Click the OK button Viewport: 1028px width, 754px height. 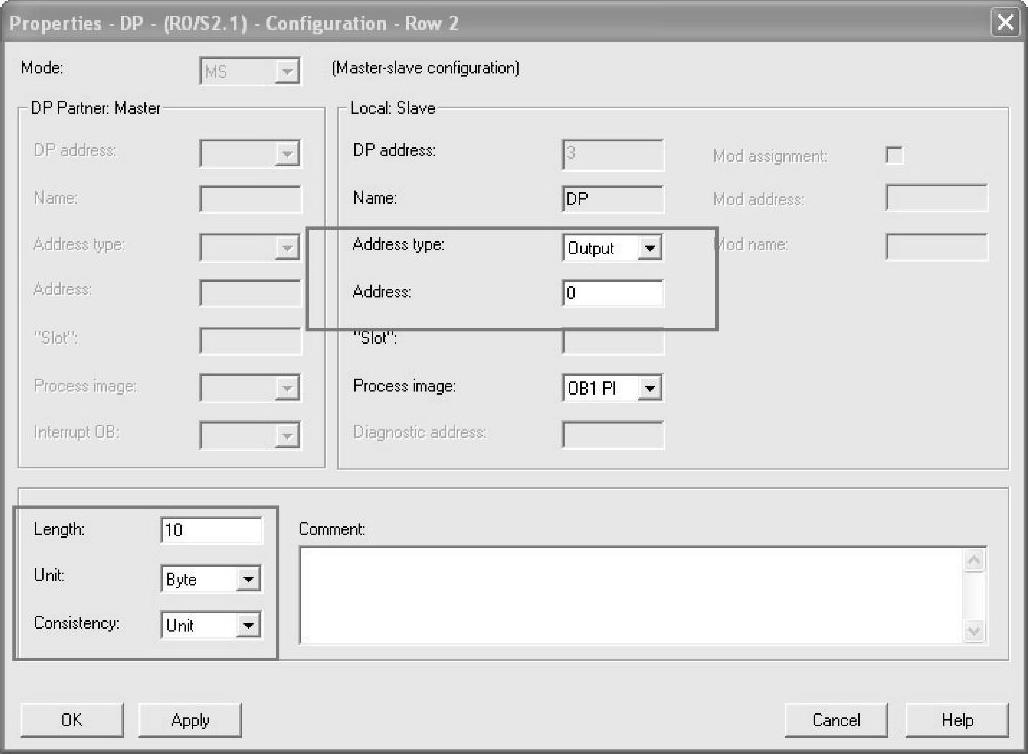click(71, 720)
